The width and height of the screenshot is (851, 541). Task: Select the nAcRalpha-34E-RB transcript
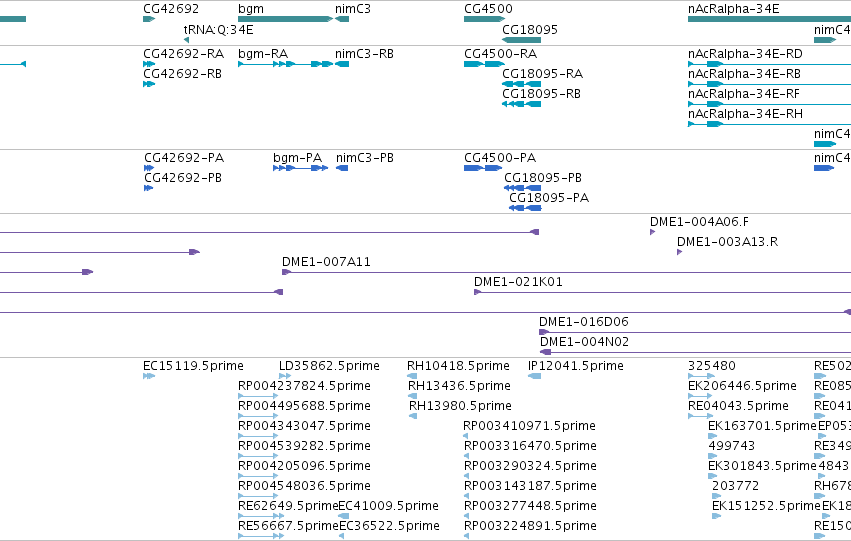(x=770, y=84)
